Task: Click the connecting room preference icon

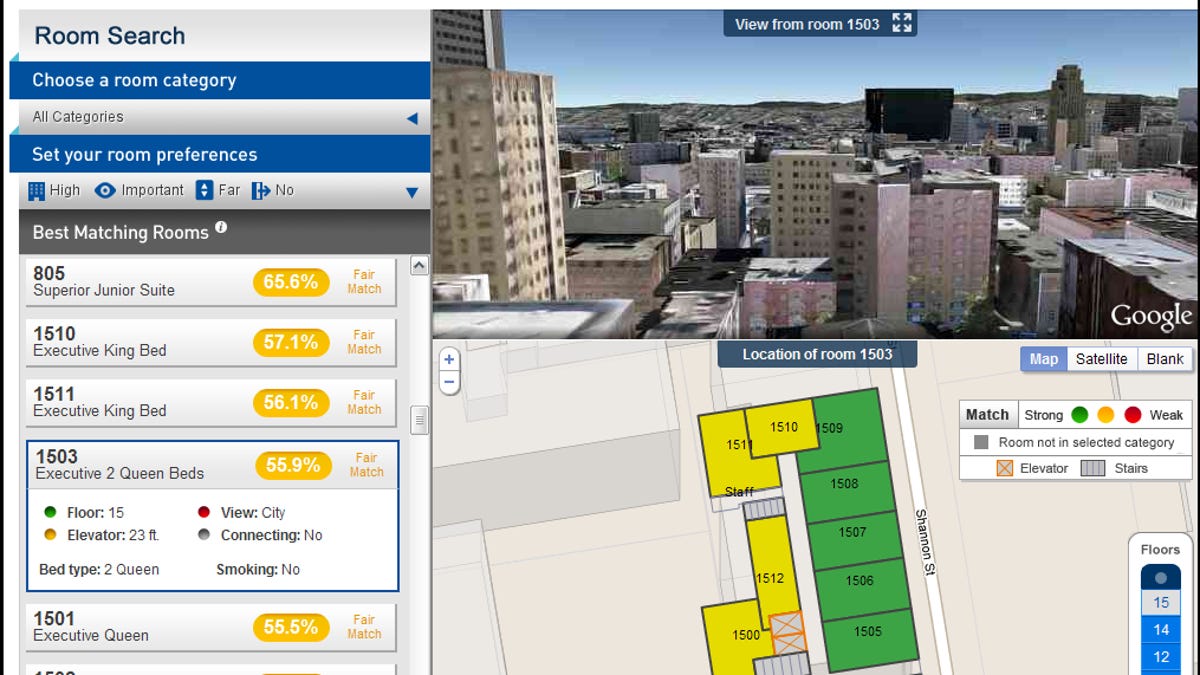Action: coord(261,190)
